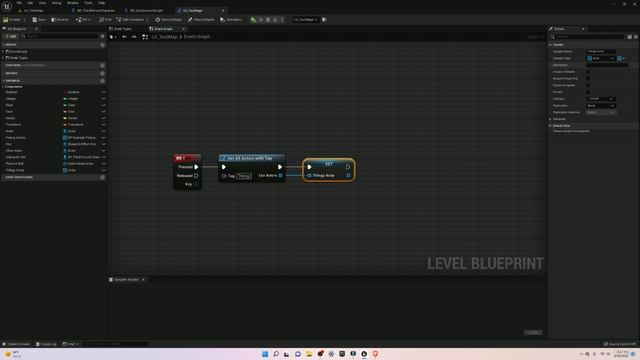Image resolution: width=640 pixels, height=360 pixels.
Task: Expand the Node Types tree item
Action: tap(3, 58)
